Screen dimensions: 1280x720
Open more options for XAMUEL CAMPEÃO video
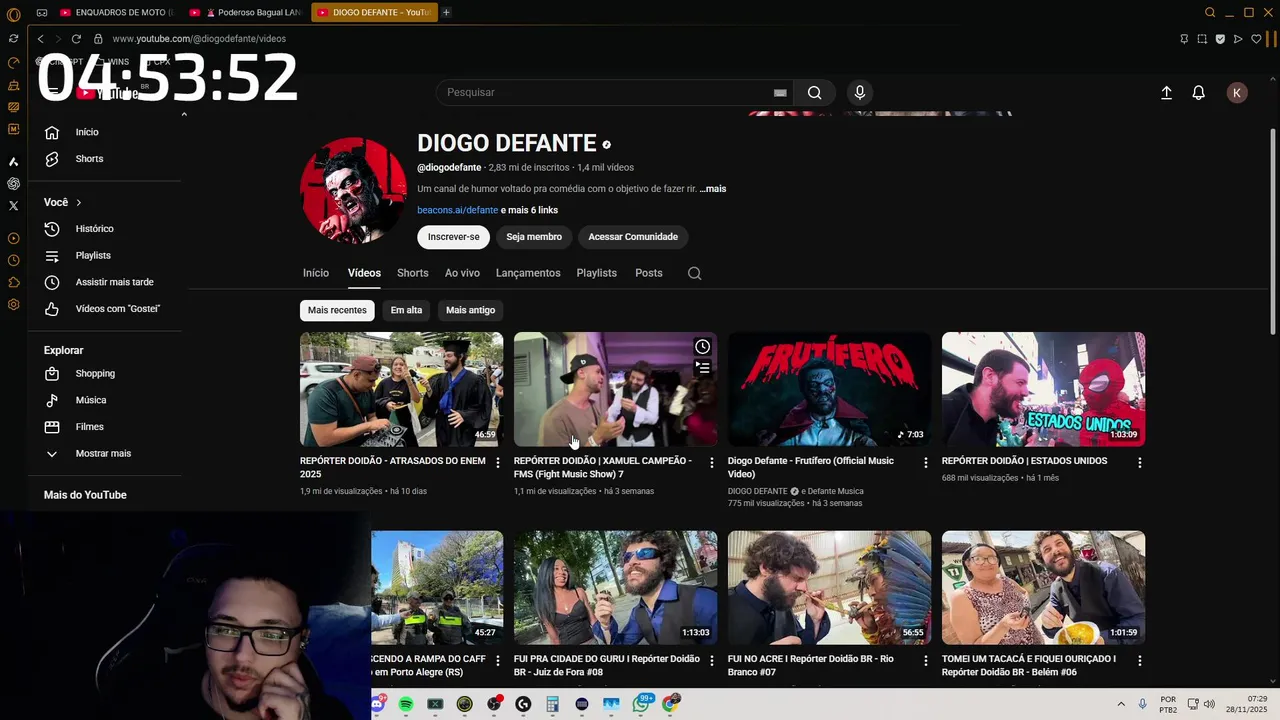pos(712,463)
